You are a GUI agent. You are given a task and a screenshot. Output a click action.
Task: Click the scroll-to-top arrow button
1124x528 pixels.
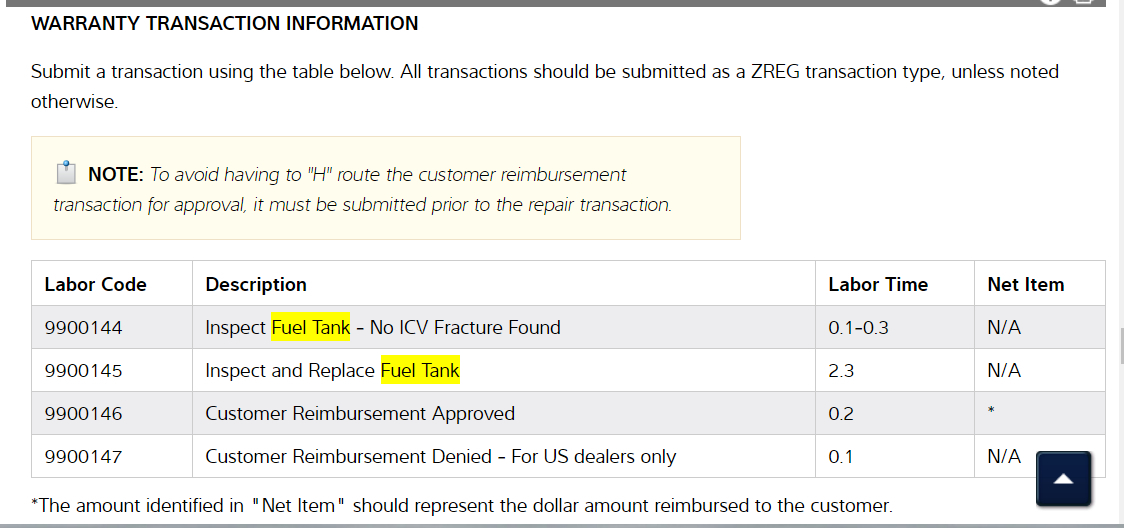coord(1064,479)
